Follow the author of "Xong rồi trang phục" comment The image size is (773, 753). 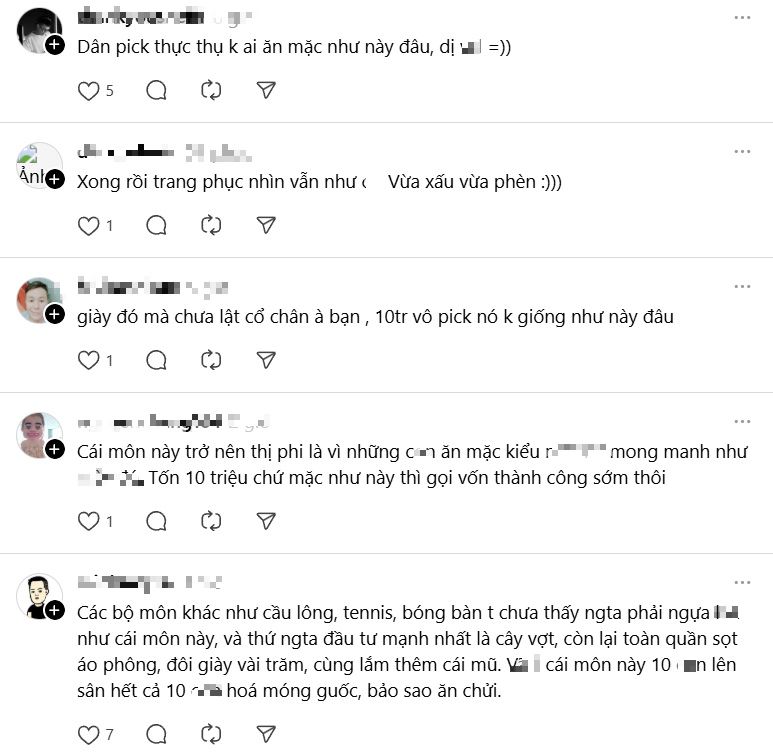coord(55,180)
